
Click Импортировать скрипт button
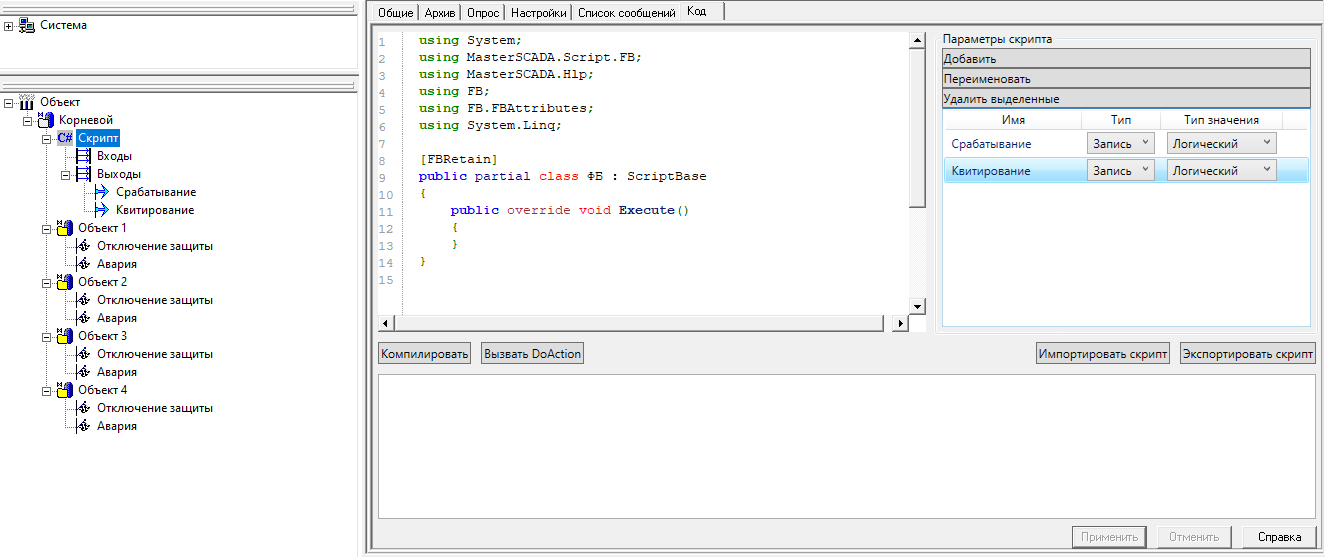point(1103,354)
